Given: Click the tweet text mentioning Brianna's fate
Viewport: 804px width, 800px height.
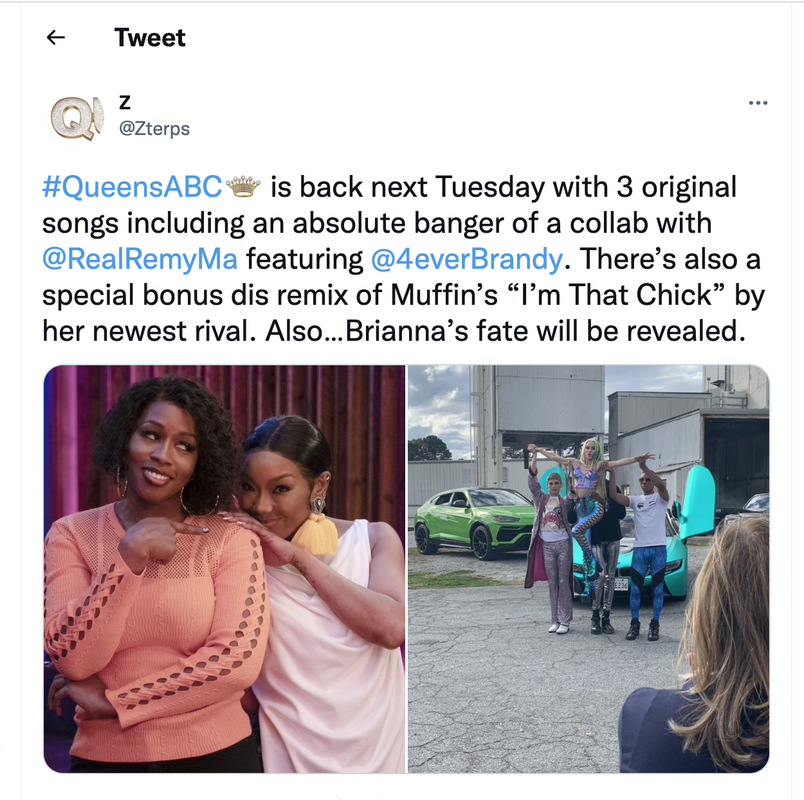Looking at the screenshot, I should (x=544, y=331).
